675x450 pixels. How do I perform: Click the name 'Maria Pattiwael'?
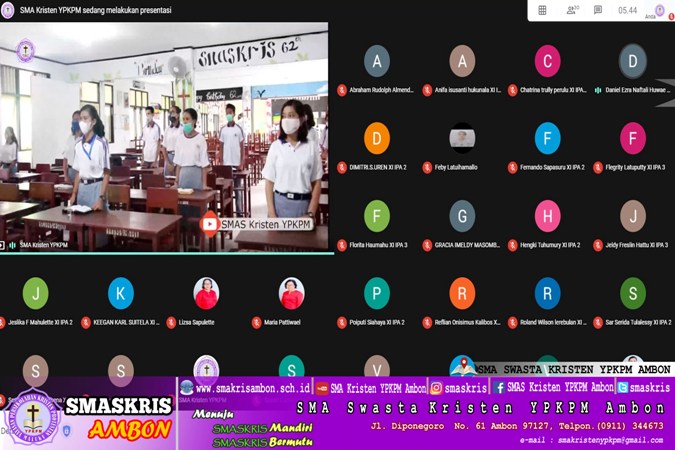282,322
